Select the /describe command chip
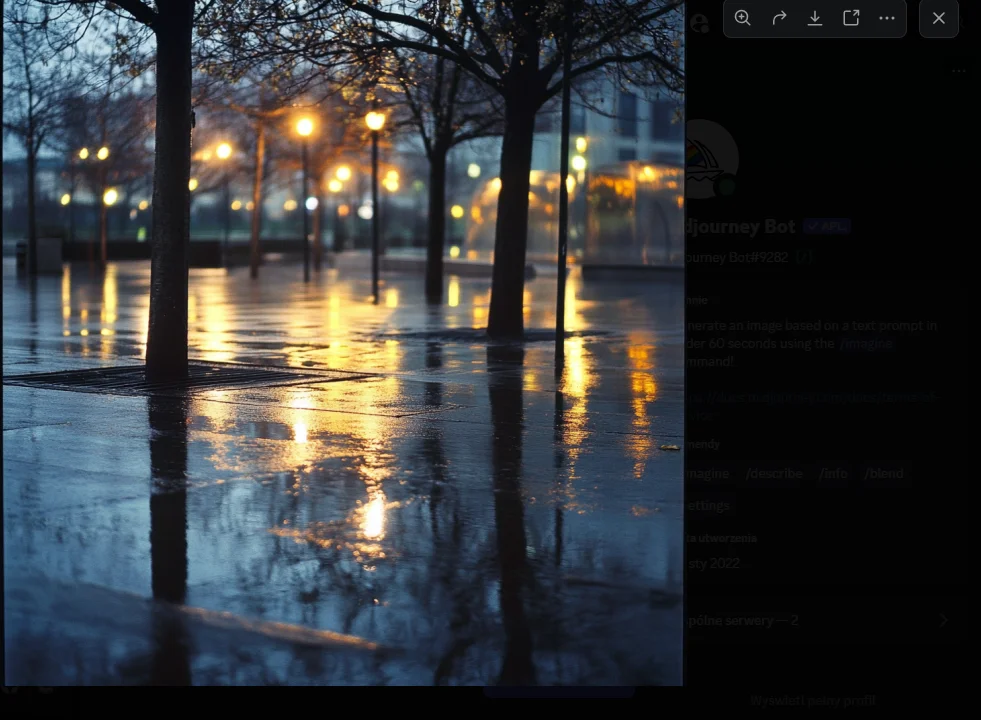 click(x=774, y=474)
